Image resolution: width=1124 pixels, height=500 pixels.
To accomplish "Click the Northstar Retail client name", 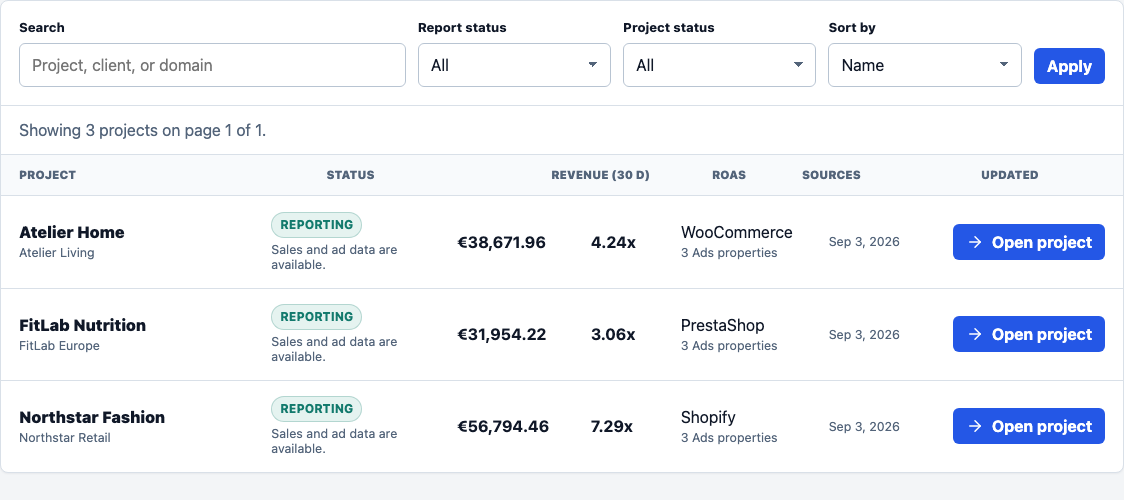I will (x=65, y=437).
